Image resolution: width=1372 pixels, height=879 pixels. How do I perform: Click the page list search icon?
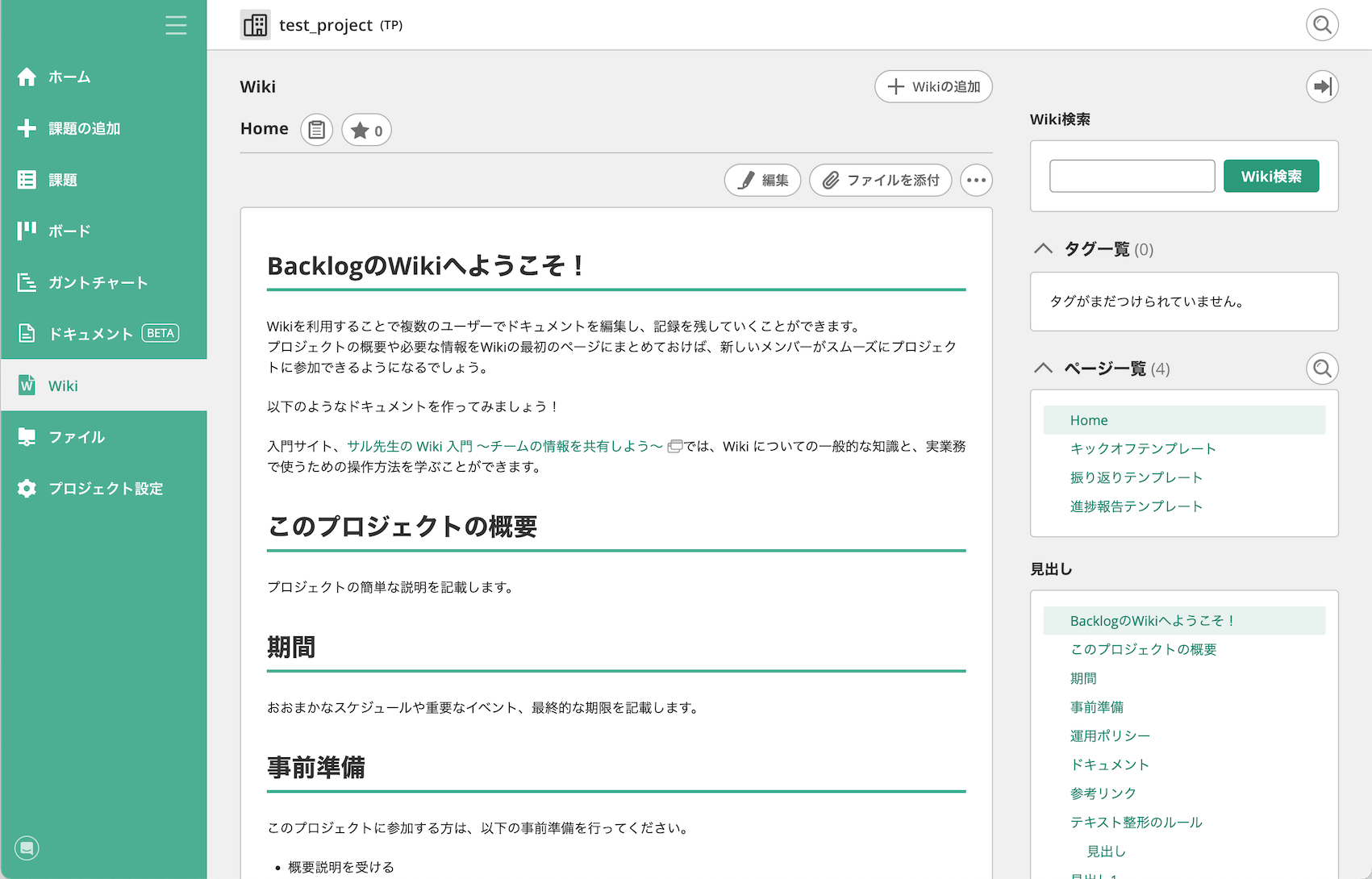(x=1322, y=369)
